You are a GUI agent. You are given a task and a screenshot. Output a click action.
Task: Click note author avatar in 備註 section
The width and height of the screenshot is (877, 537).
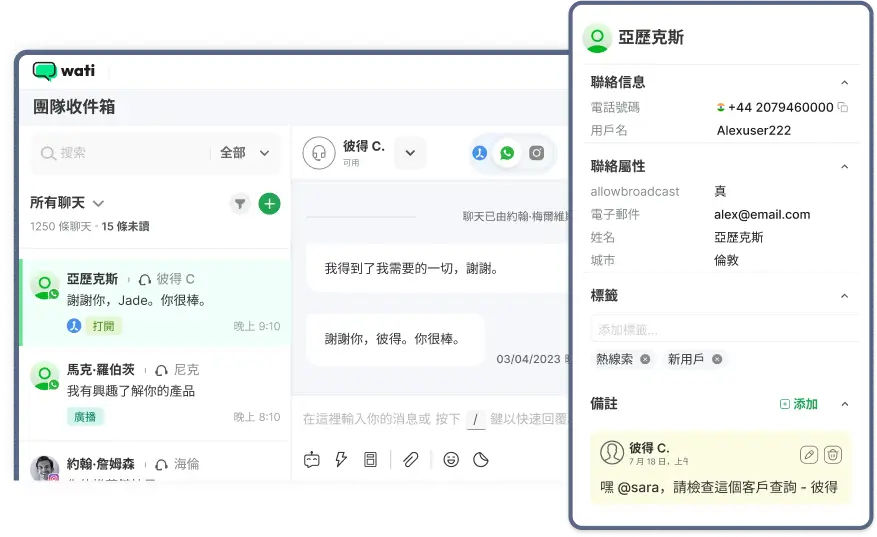pyautogui.click(x=612, y=453)
